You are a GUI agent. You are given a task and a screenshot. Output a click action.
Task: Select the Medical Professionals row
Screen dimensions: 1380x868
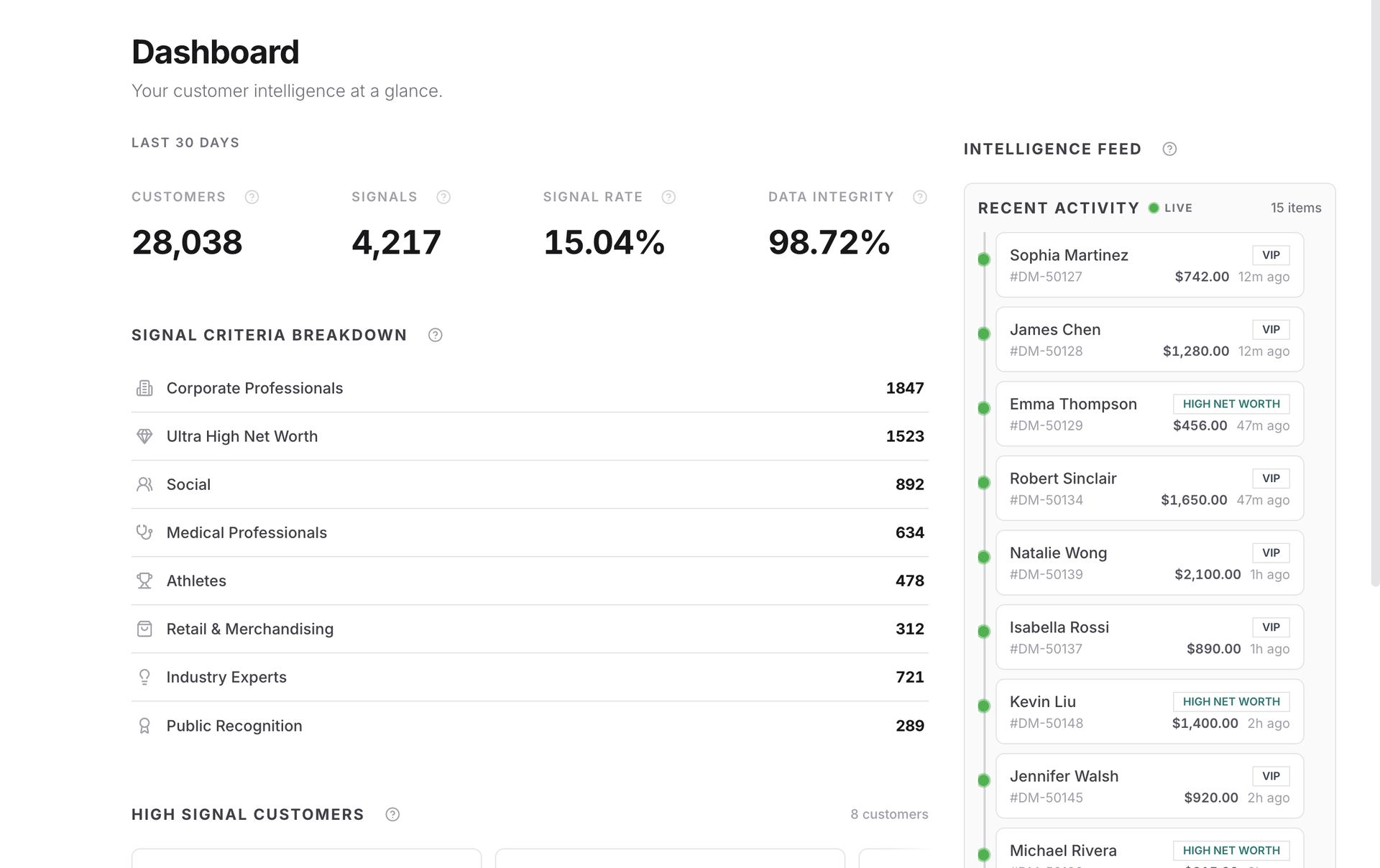click(530, 532)
